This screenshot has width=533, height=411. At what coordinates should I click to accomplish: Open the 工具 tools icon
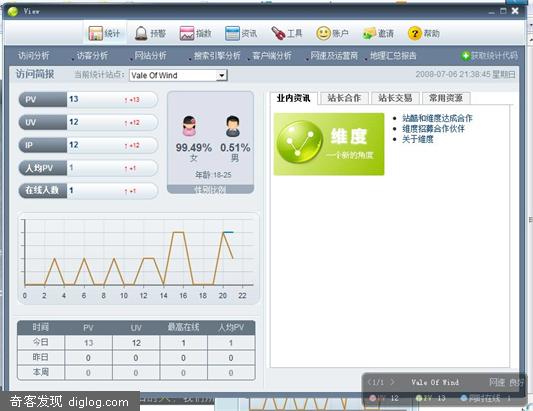278,33
